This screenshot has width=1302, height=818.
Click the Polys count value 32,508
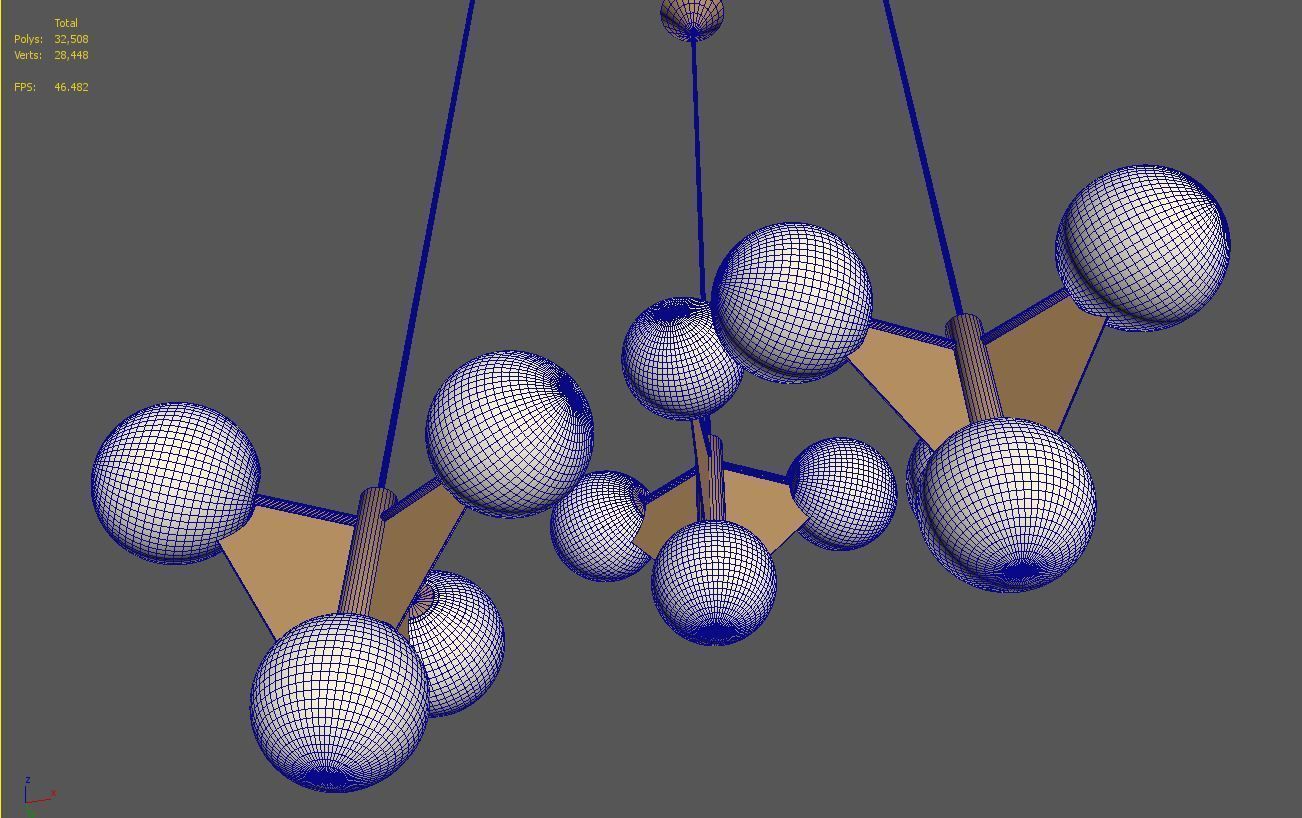pos(71,39)
